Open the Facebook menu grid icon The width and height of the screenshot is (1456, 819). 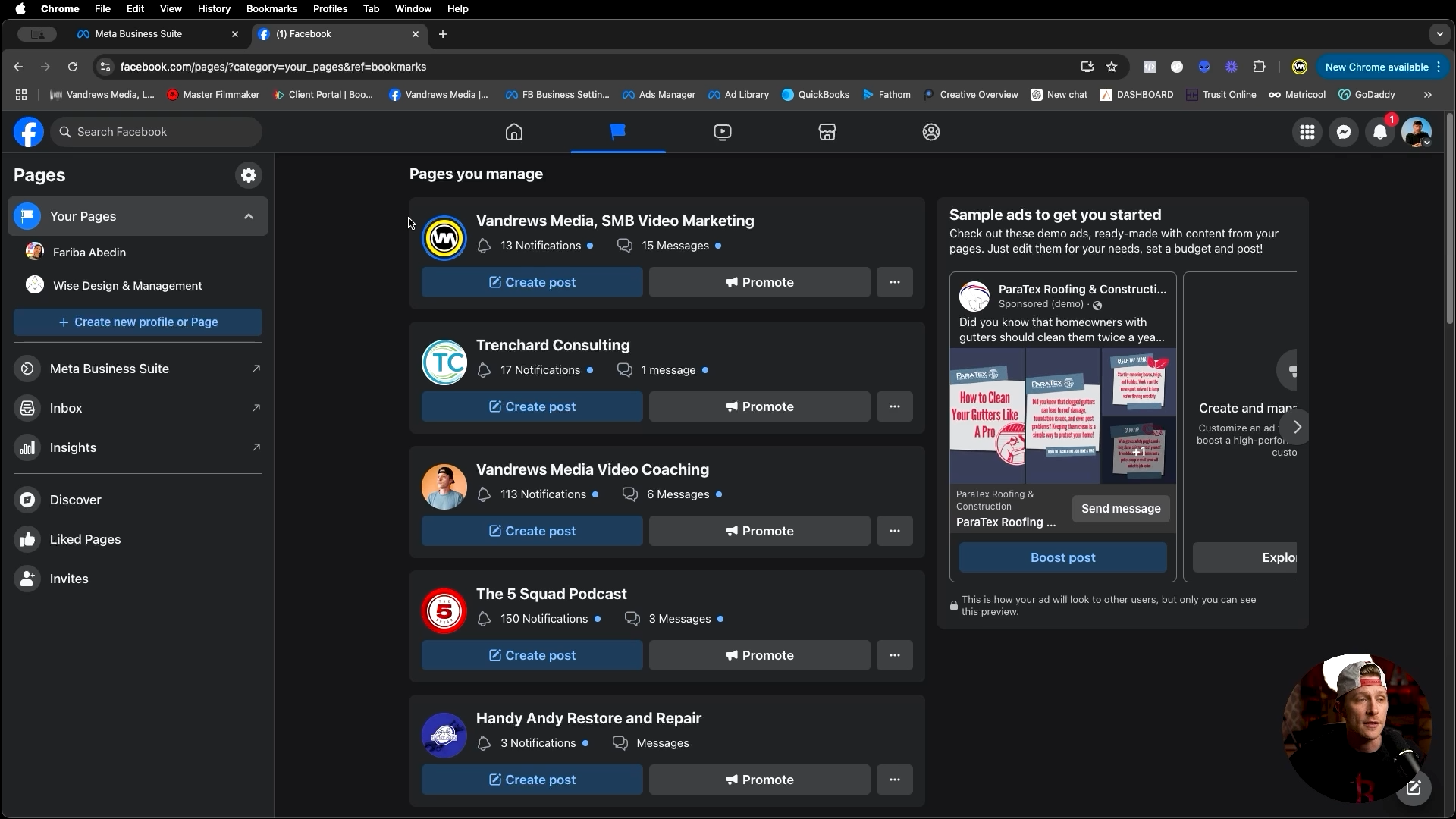coord(1307,132)
